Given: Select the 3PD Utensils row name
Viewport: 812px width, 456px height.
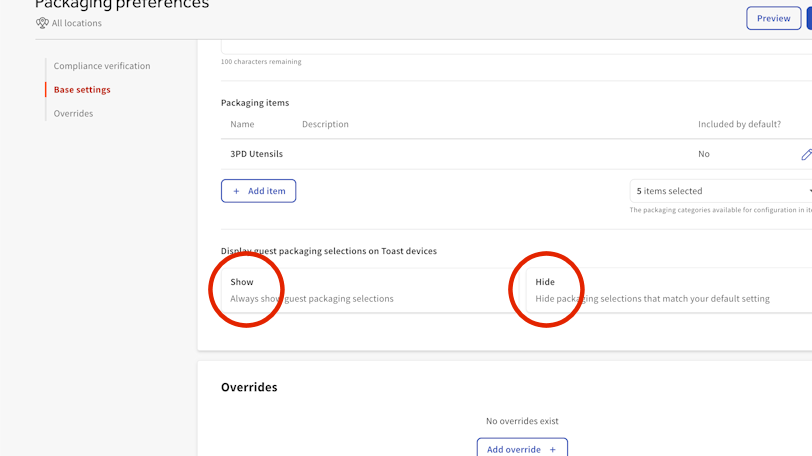Looking at the screenshot, I should click(x=256, y=154).
